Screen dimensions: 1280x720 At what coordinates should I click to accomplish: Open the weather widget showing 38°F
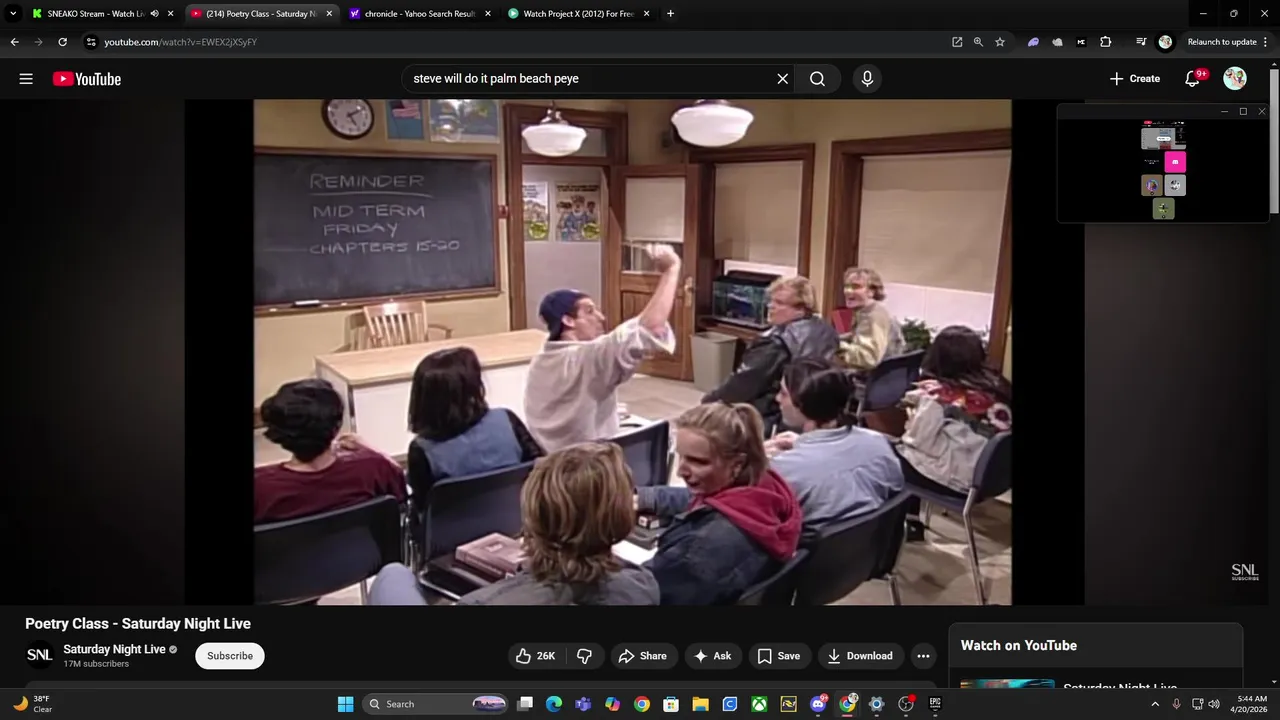click(32, 704)
